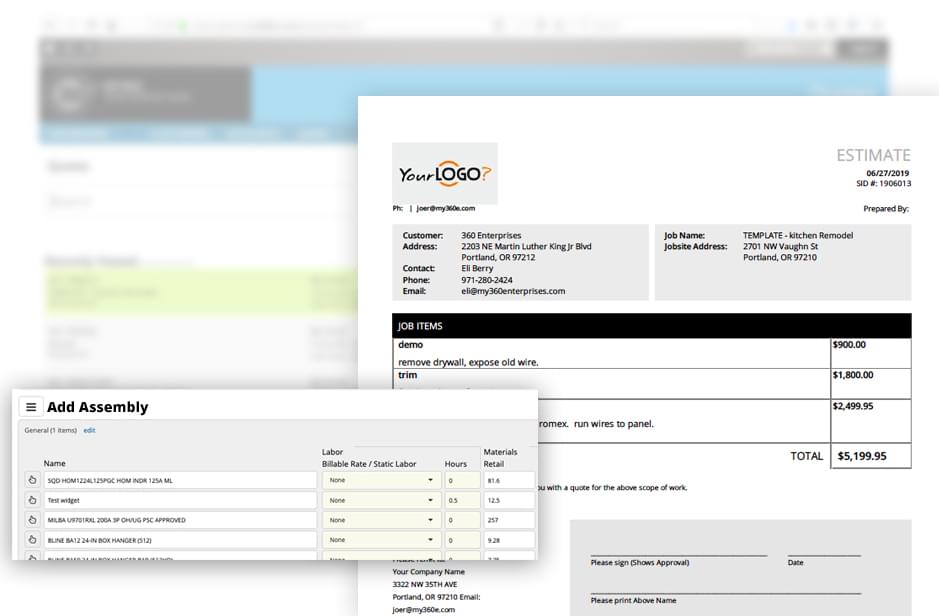Viewport: 939px width, 616px height.
Task: Click address '2203 NE Martin Luther King Jr Blvd'
Action: point(526,246)
